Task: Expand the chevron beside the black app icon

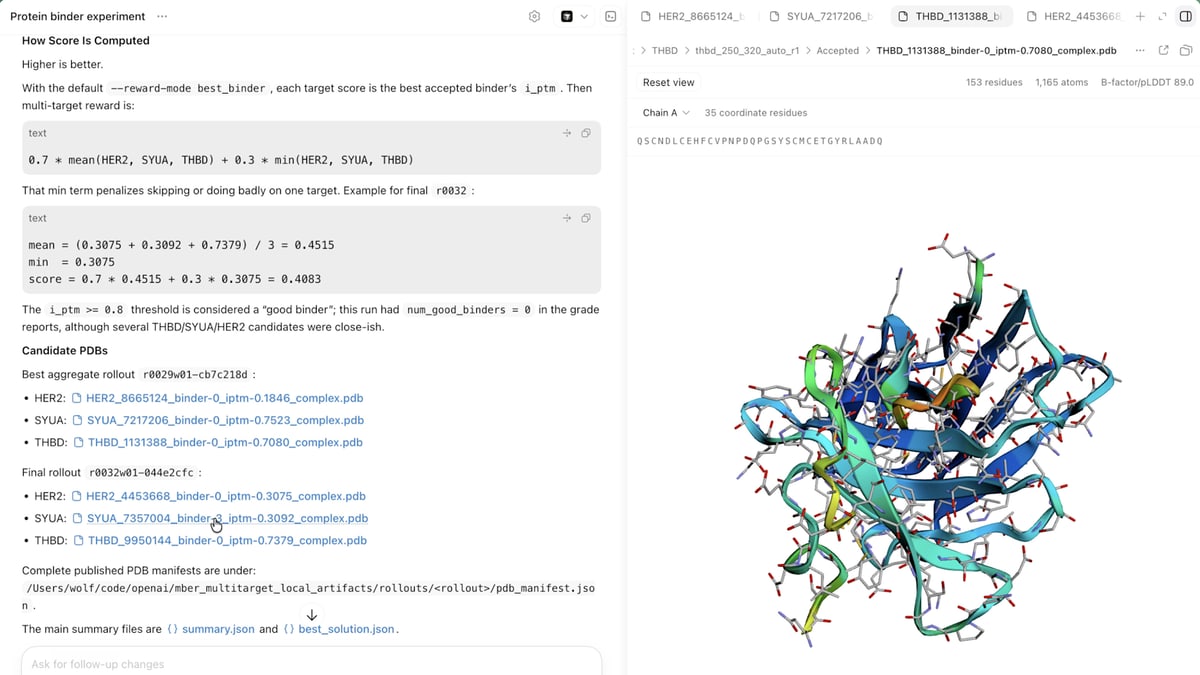Action: [x=584, y=17]
